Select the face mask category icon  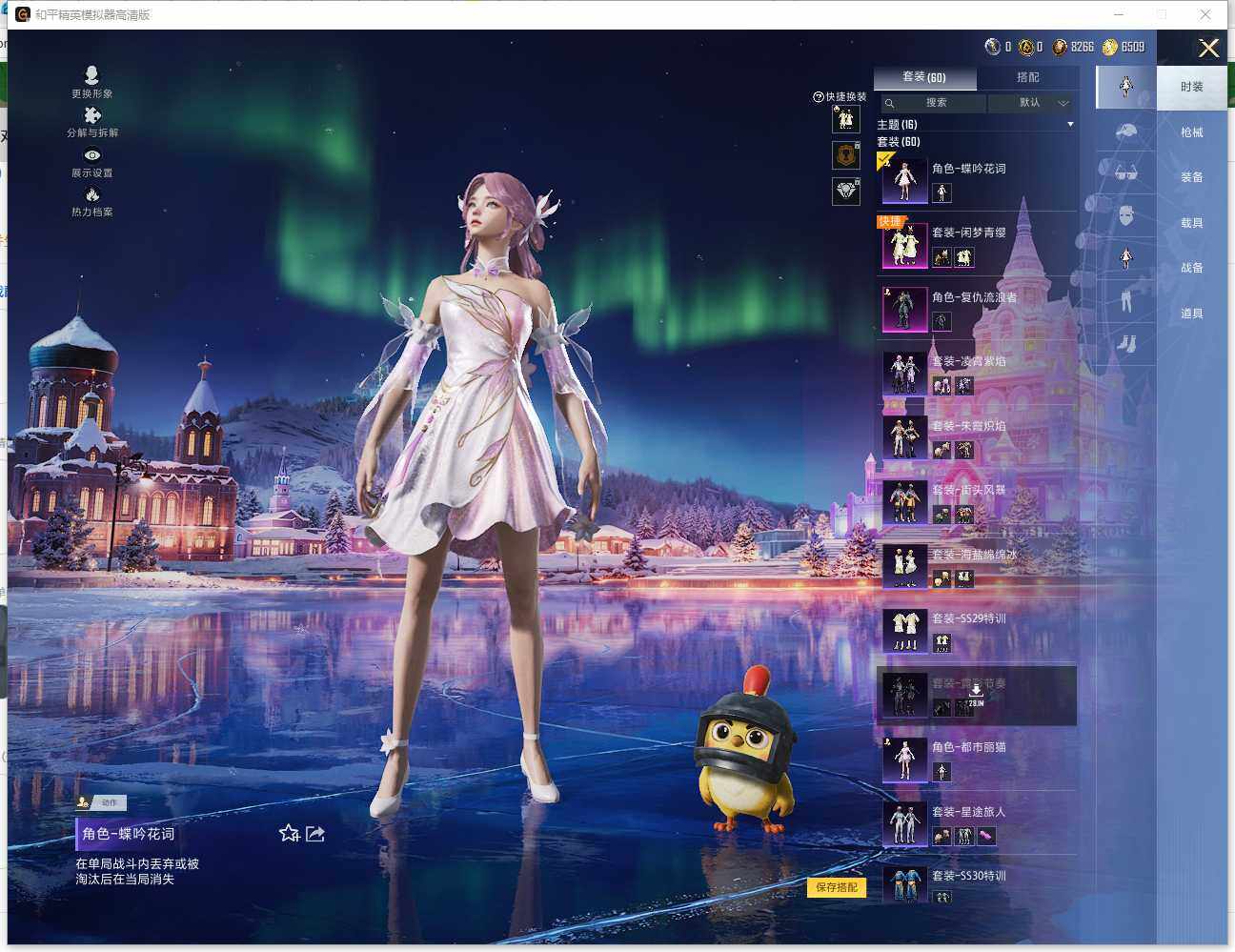(x=1126, y=215)
